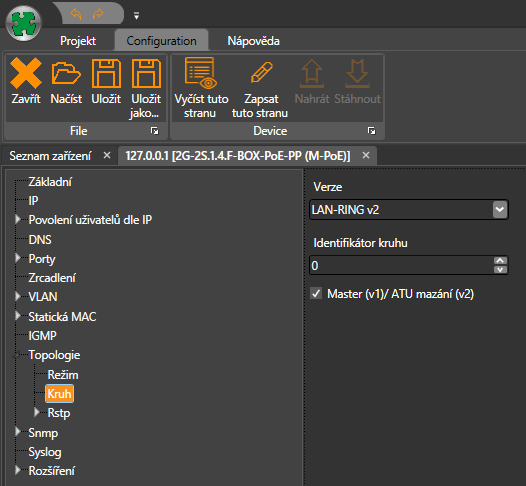526x486 pixels.
Task: Switch to the Projekt ribbon tab
Action: pyautogui.click(x=78, y=41)
